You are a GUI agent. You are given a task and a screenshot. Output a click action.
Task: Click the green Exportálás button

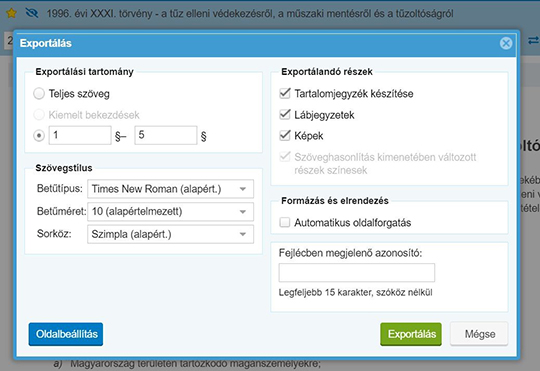click(411, 334)
